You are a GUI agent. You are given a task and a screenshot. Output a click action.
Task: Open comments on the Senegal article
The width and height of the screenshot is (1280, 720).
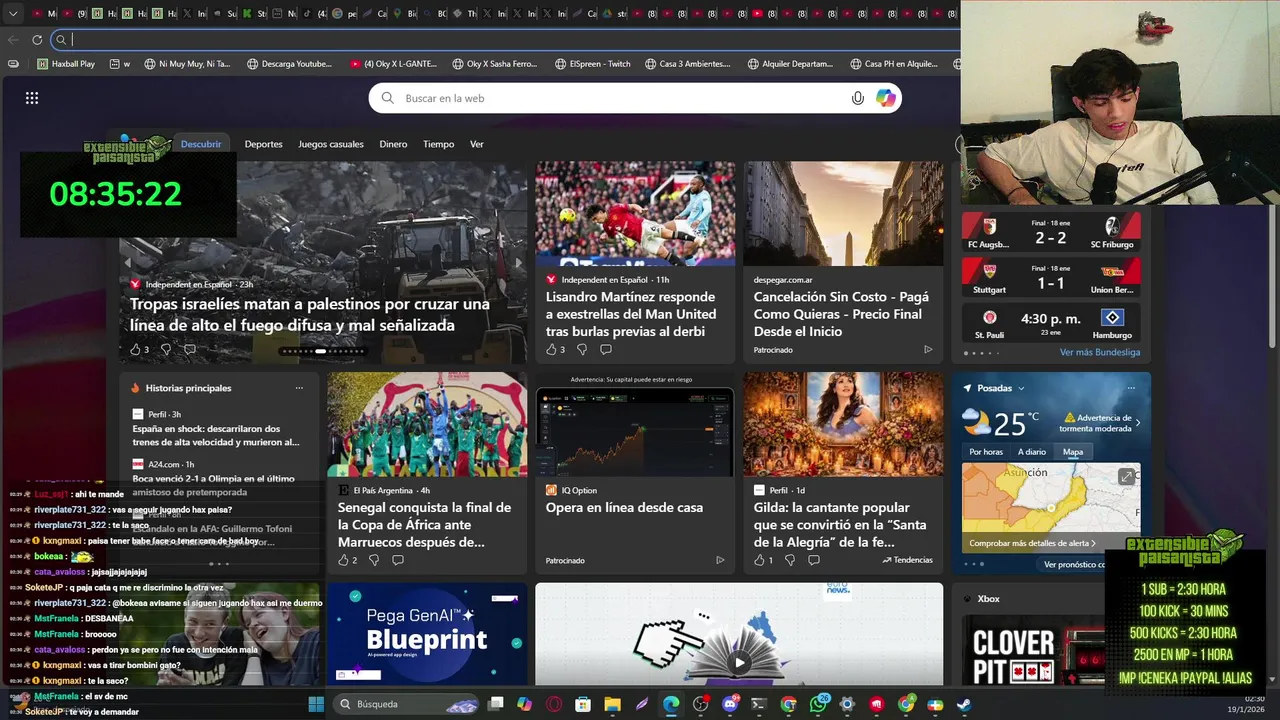(x=398, y=560)
